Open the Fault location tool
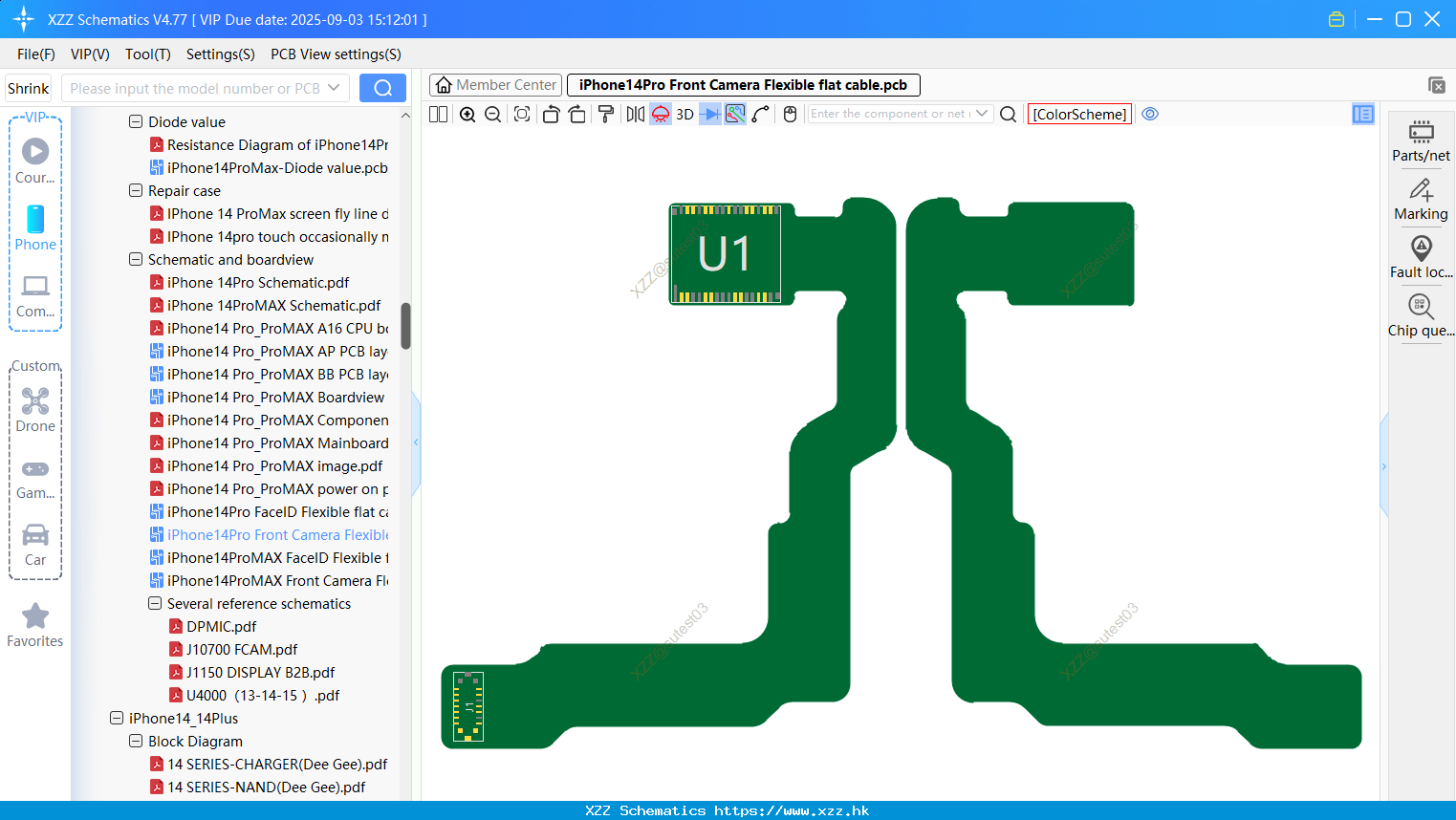This screenshot has height=820, width=1456. [x=1421, y=257]
